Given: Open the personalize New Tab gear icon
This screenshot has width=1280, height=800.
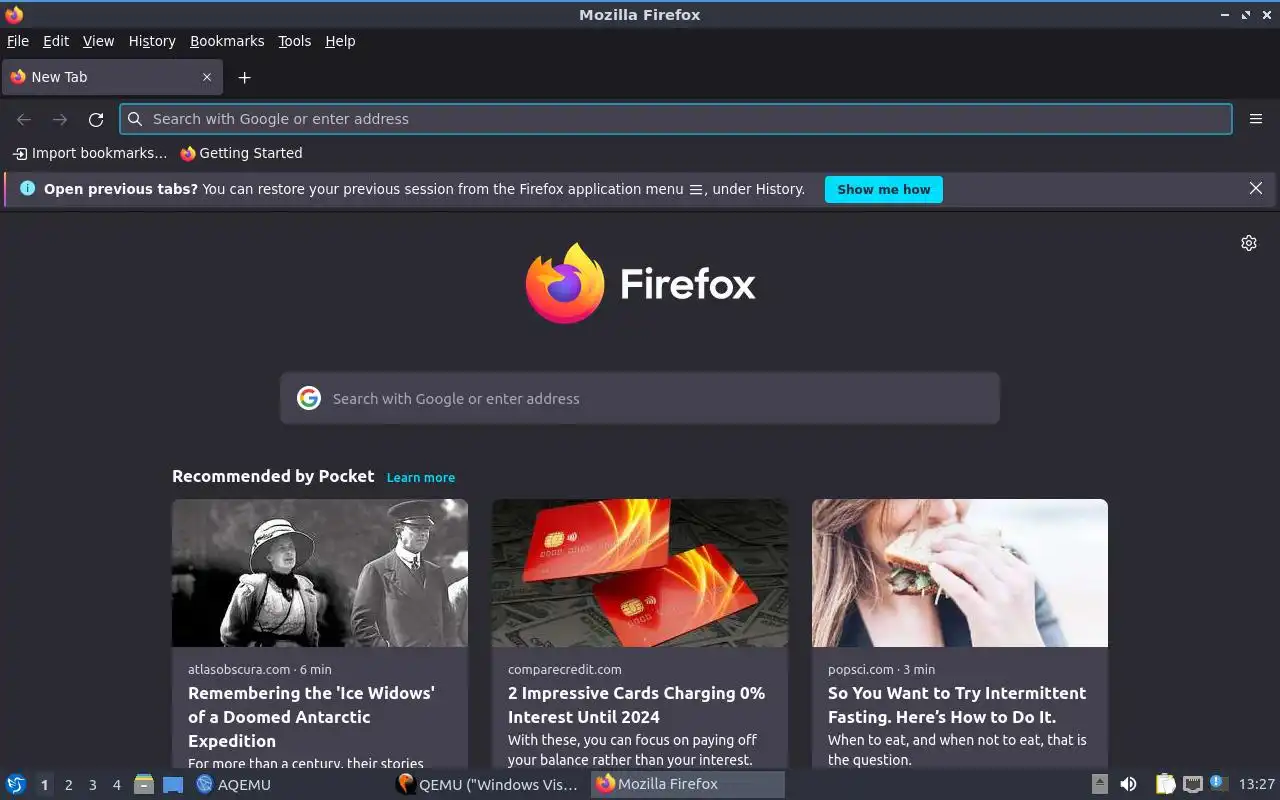Looking at the screenshot, I should [x=1249, y=243].
